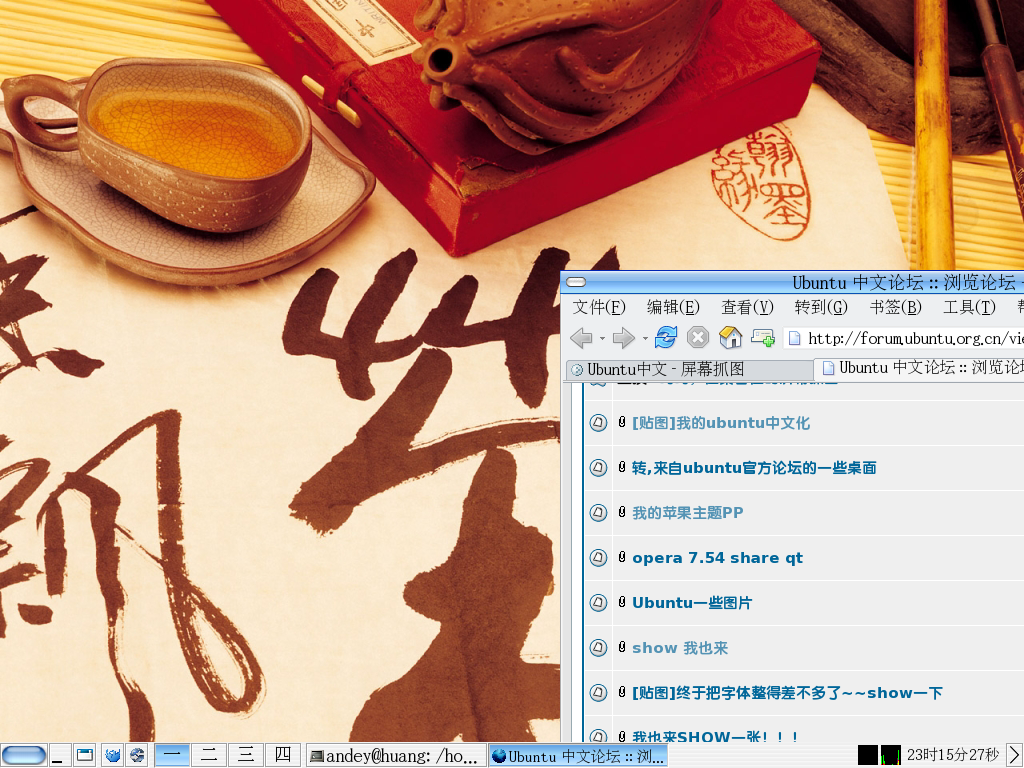
Task: Go forward with the browser Forward arrow
Action: coord(623,338)
